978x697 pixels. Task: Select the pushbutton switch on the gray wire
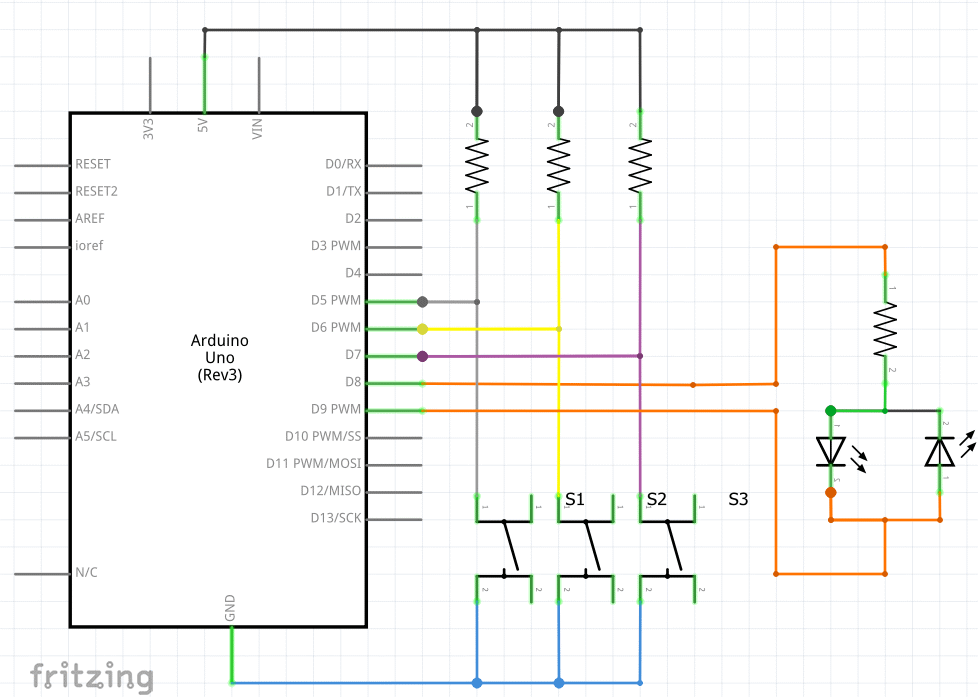click(505, 548)
